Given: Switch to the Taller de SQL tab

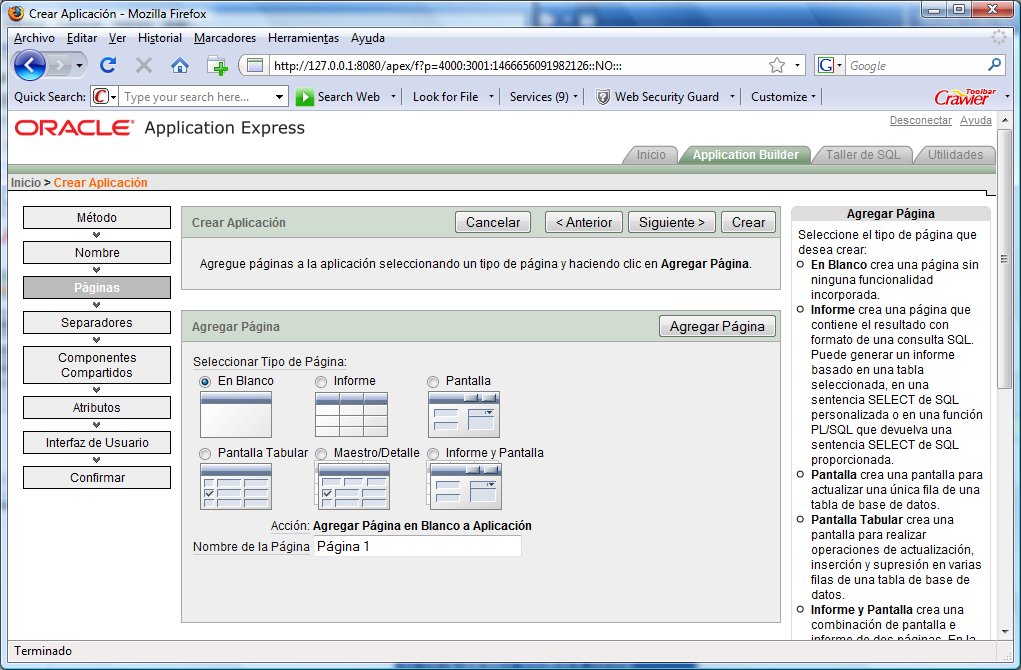Looking at the screenshot, I should [x=863, y=155].
